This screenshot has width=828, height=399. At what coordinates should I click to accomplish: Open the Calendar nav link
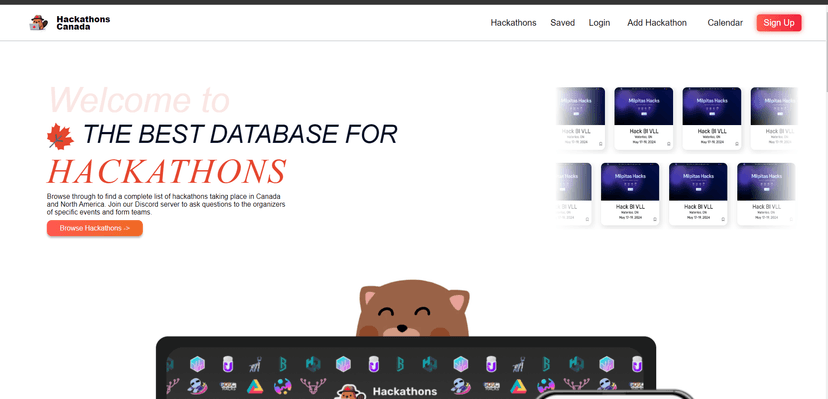tap(725, 23)
